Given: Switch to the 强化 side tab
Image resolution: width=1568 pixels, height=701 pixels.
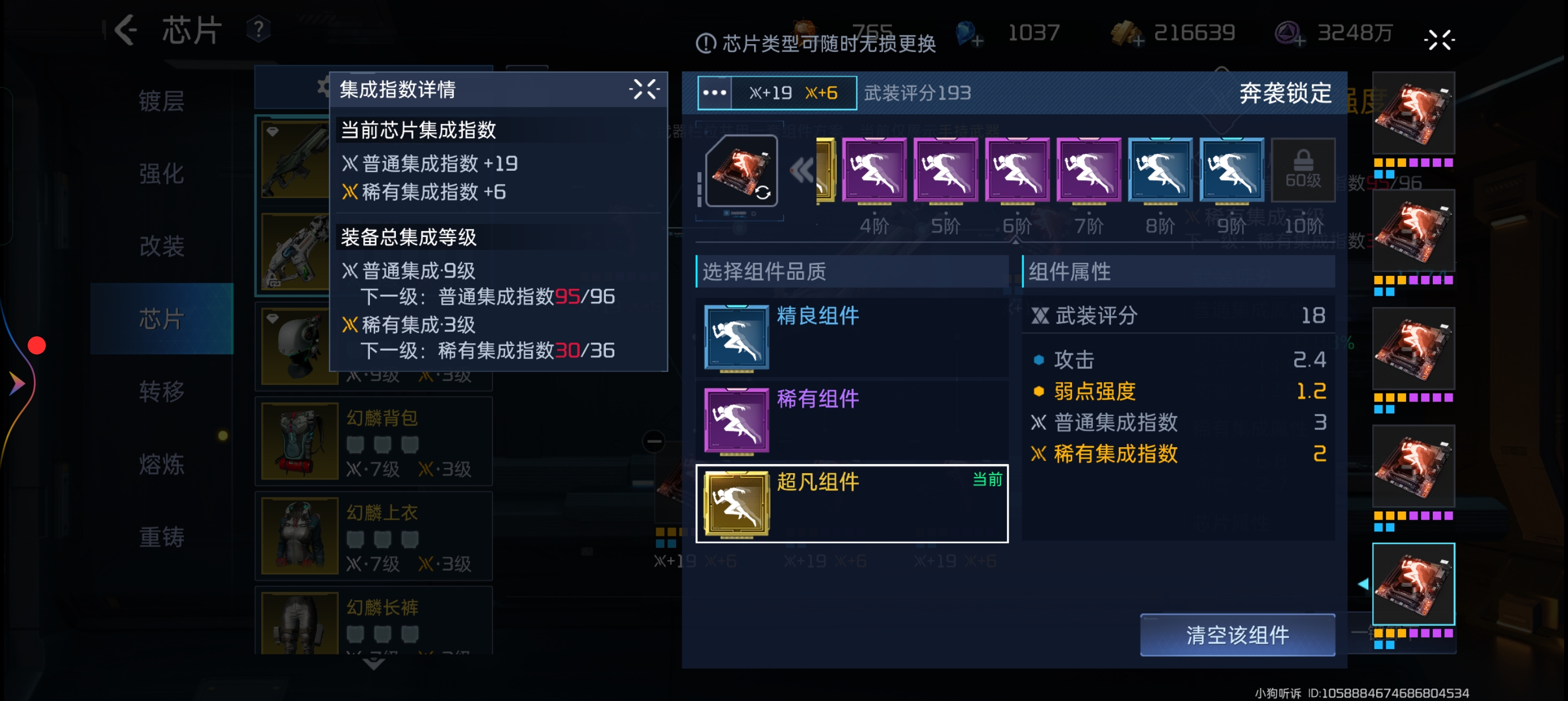Looking at the screenshot, I should pyautogui.click(x=162, y=174).
